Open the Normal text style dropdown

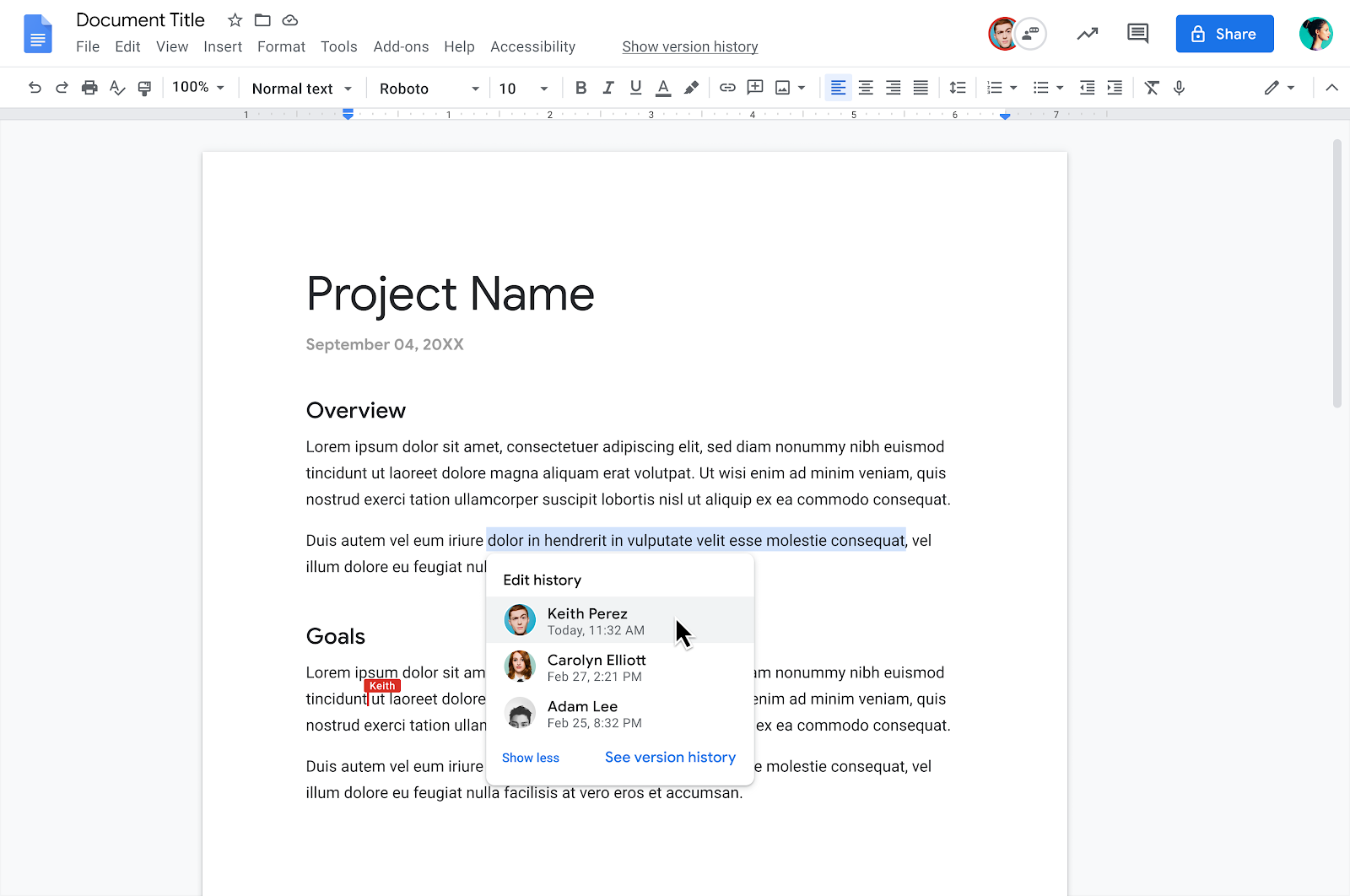(300, 88)
